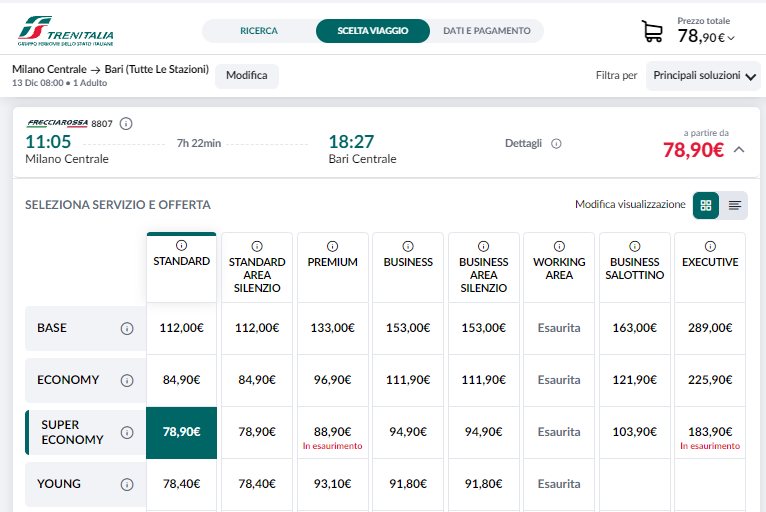Click Esaurita in the YOUNG row
The width and height of the screenshot is (766, 512).
559,484
